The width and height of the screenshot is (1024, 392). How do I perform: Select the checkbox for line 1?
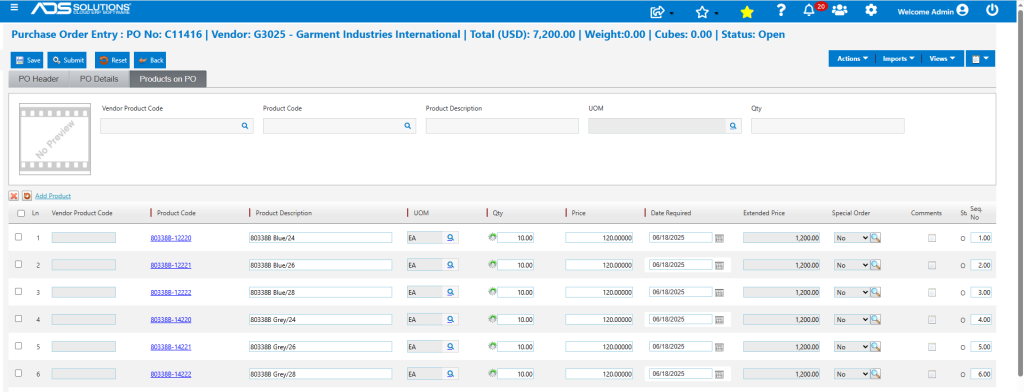pos(18,237)
